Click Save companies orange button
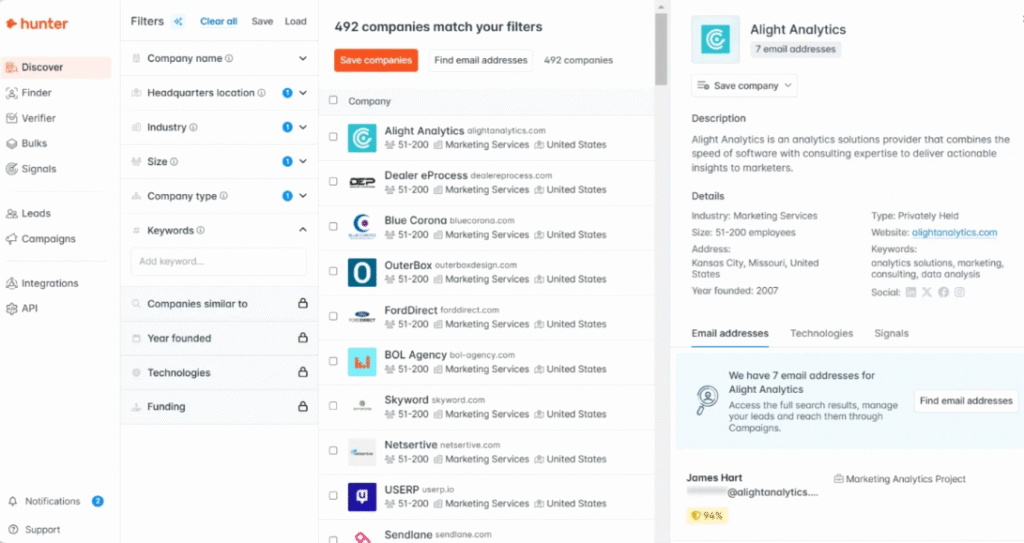The width and height of the screenshot is (1024, 543). coord(376,60)
